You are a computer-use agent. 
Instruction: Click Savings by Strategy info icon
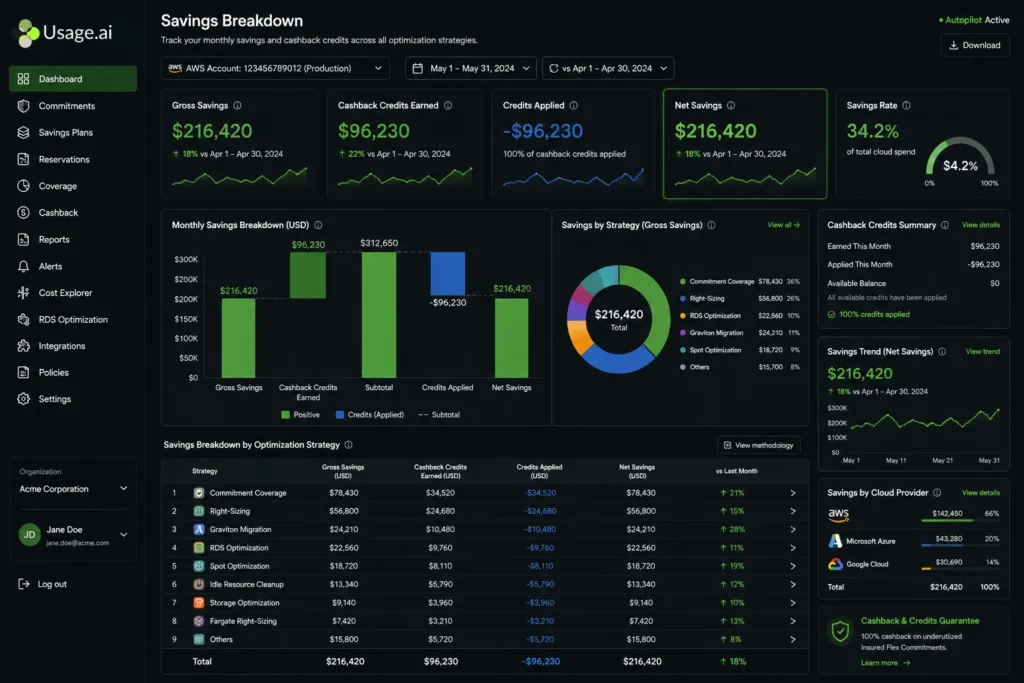pos(711,225)
